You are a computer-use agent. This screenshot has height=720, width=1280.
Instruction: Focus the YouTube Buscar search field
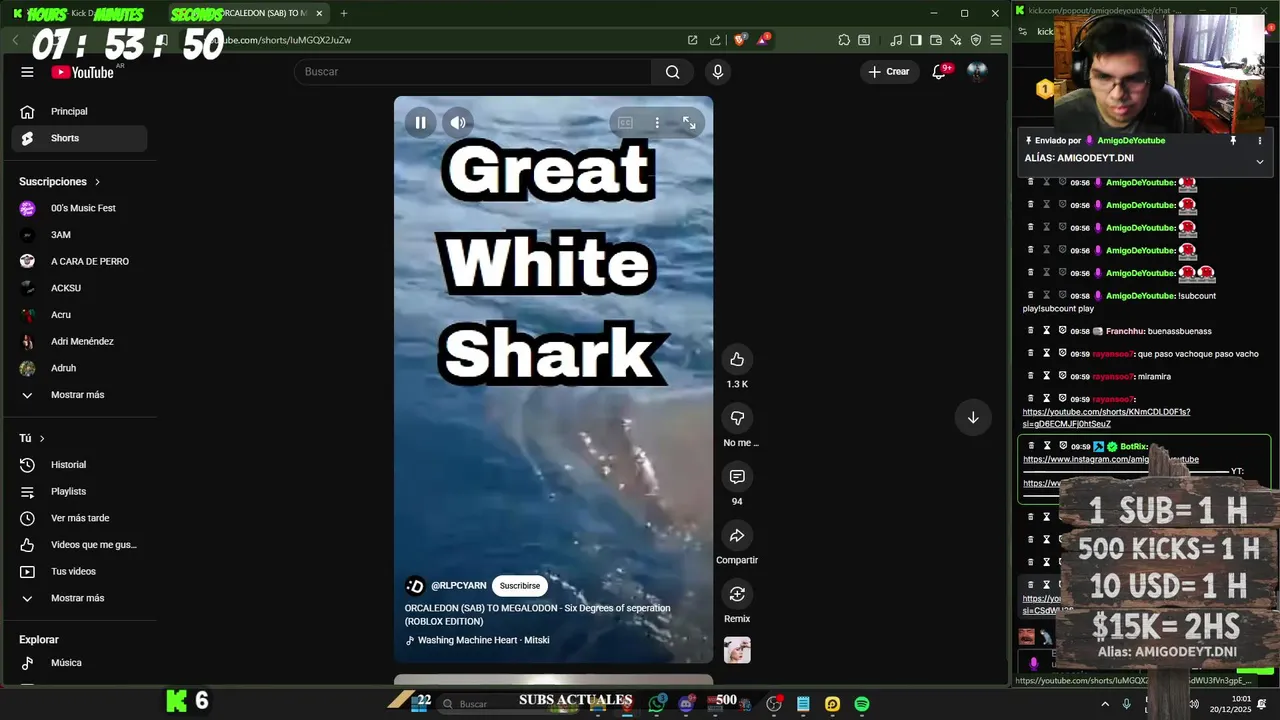473,72
